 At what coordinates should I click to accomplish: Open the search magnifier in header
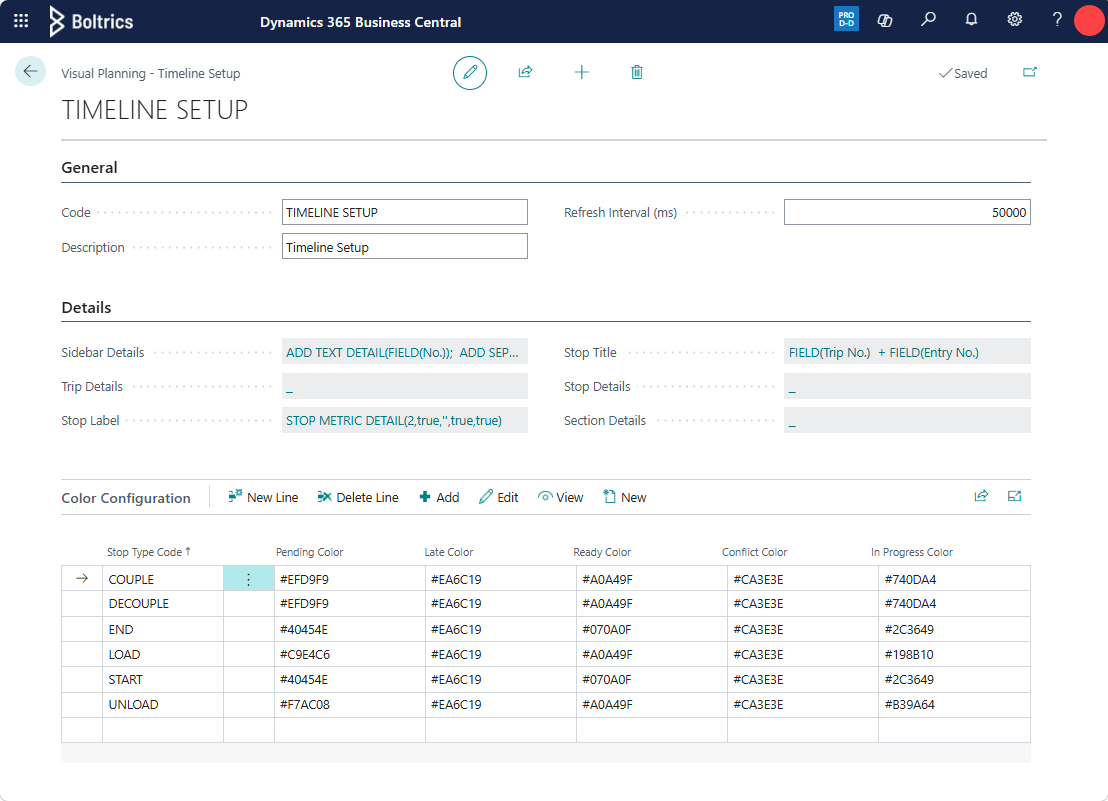(x=929, y=19)
